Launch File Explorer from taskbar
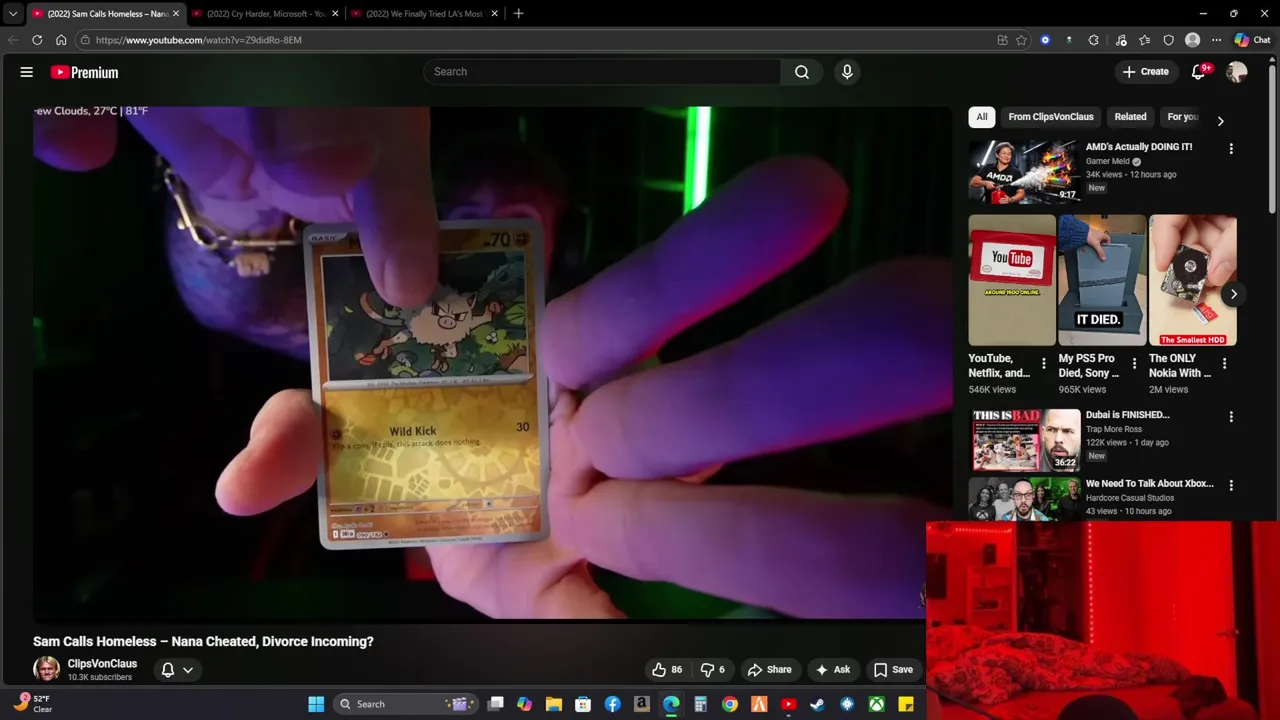Viewport: 1280px width, 720px height. [554, 704]
